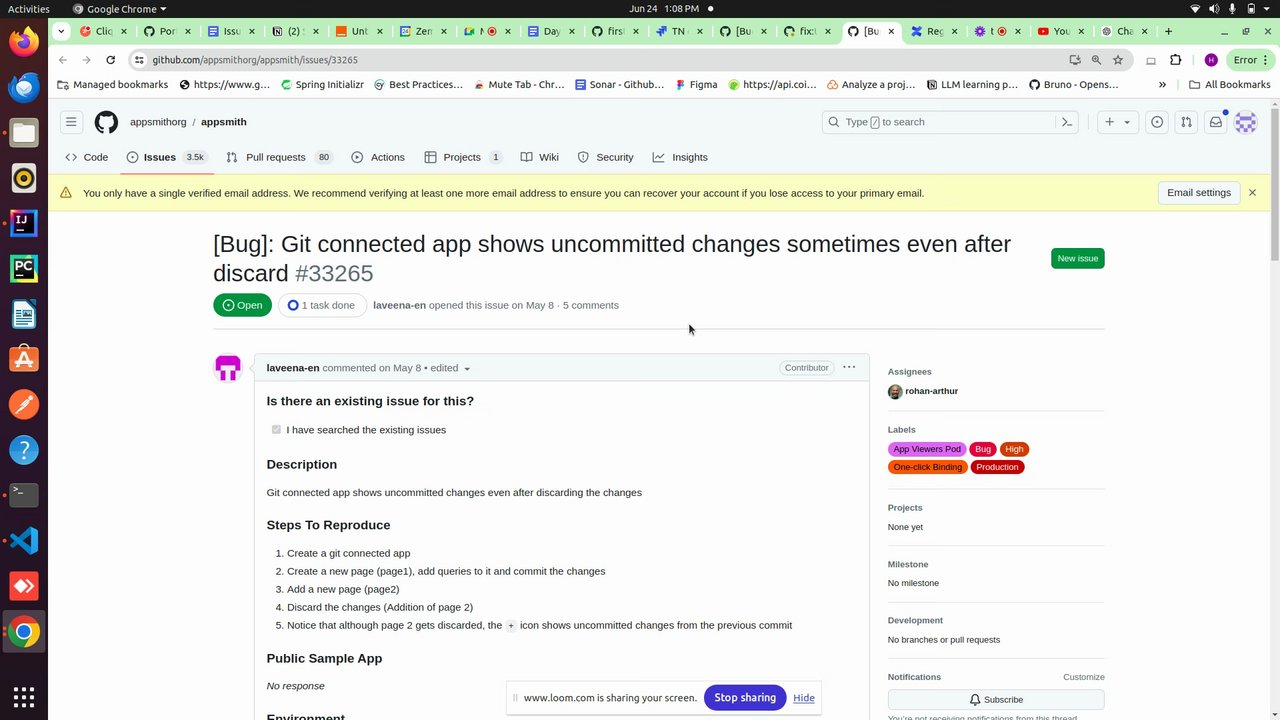Open the Chrome profile avatar H
This screenshot has height=720, width=1280.
point(1211,60)
